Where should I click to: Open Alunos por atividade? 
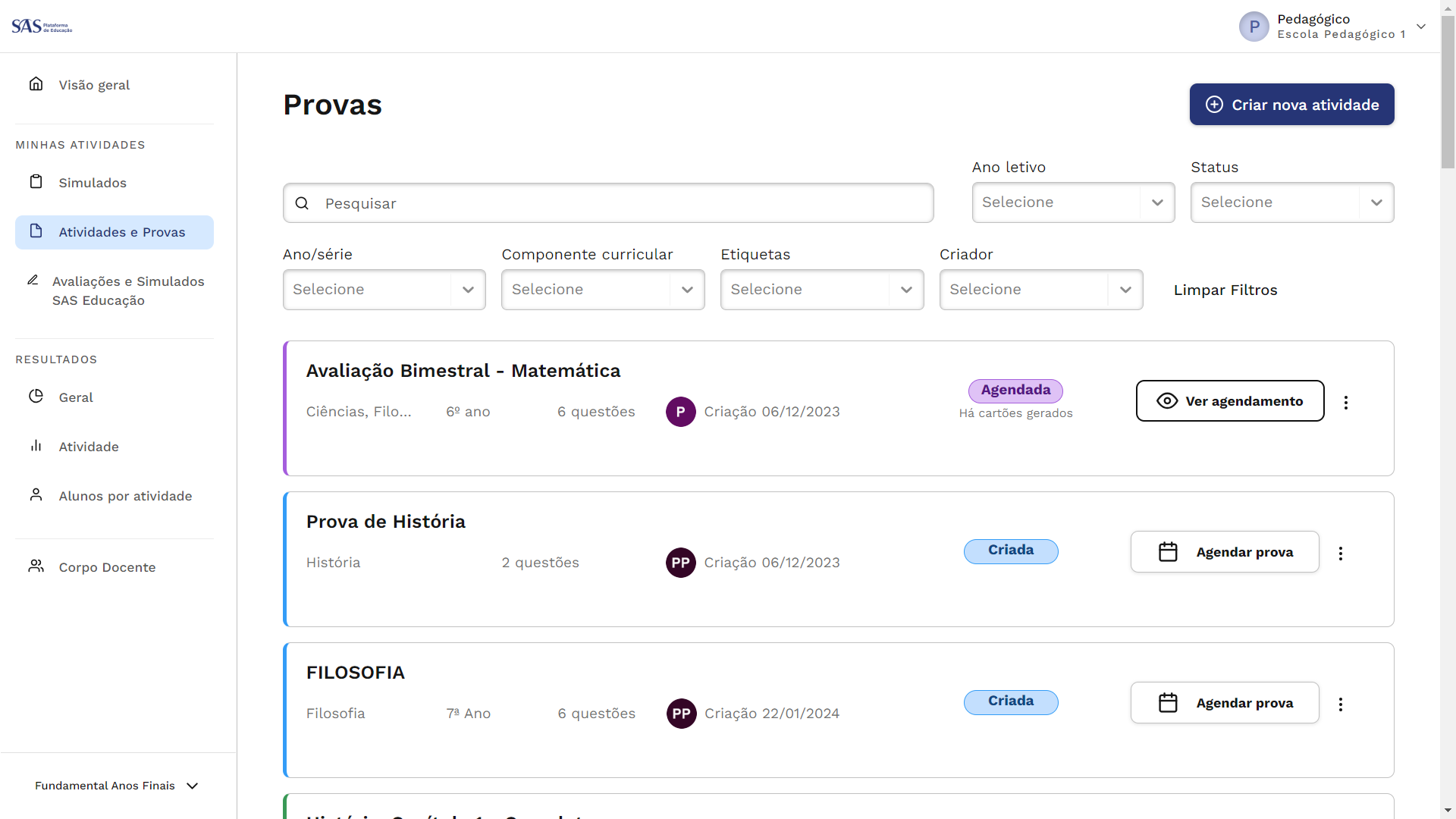[x=115, y=496]
